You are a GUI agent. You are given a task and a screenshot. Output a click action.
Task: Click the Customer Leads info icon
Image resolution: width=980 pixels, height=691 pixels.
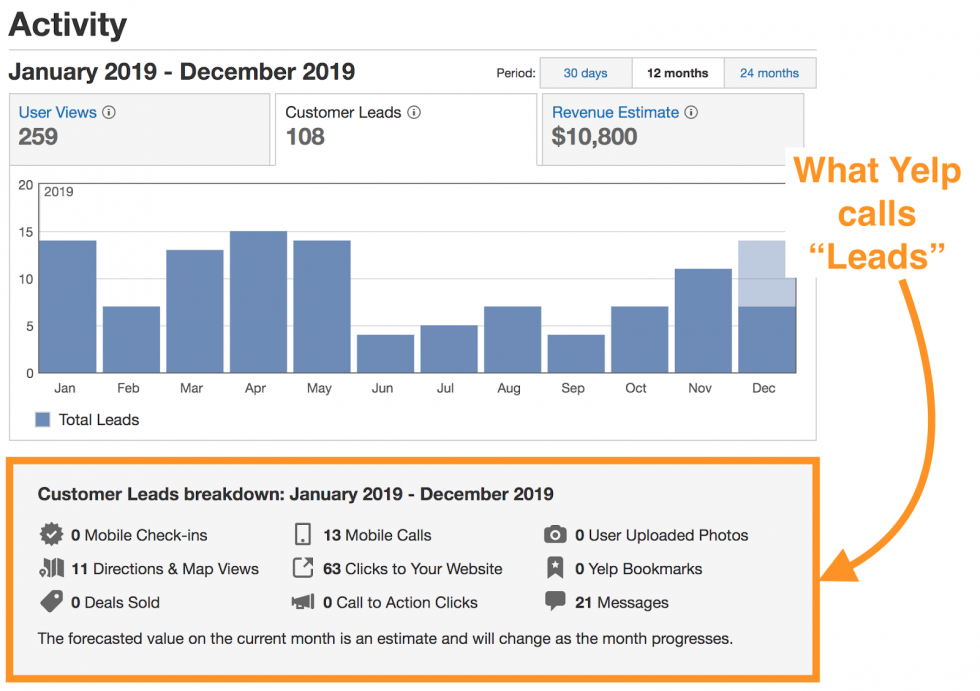coord(414,112)
